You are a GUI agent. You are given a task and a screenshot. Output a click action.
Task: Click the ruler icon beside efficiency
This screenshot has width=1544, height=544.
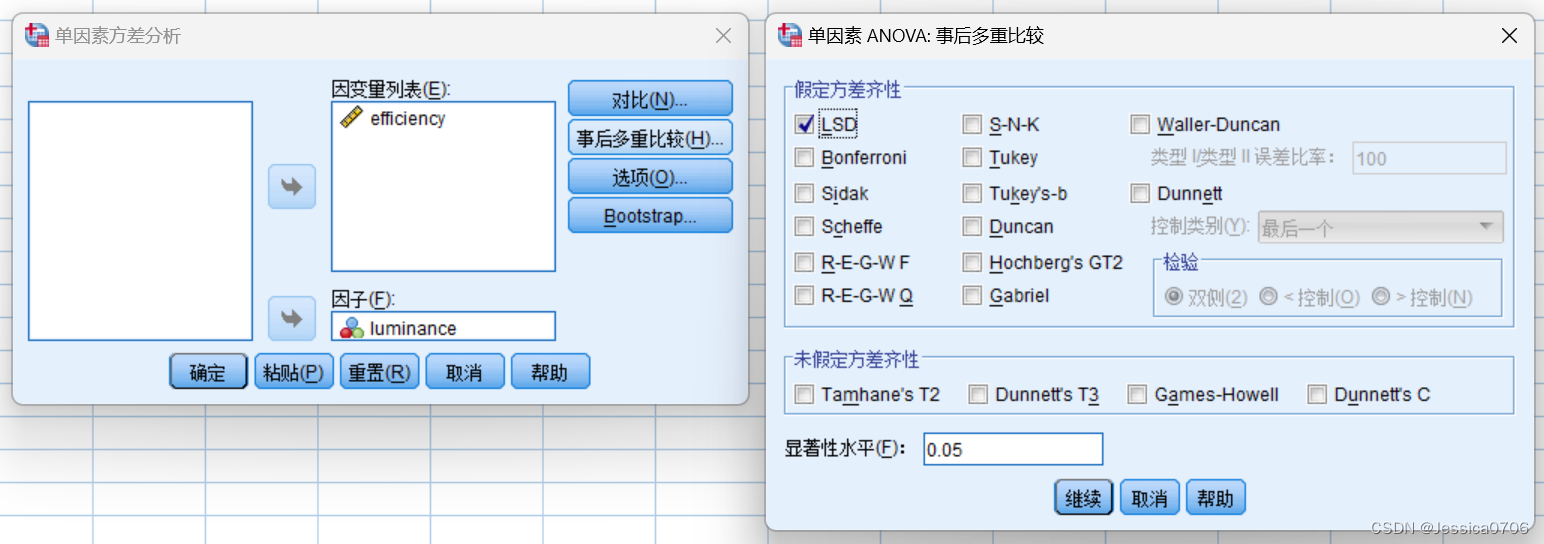(351, 118)
